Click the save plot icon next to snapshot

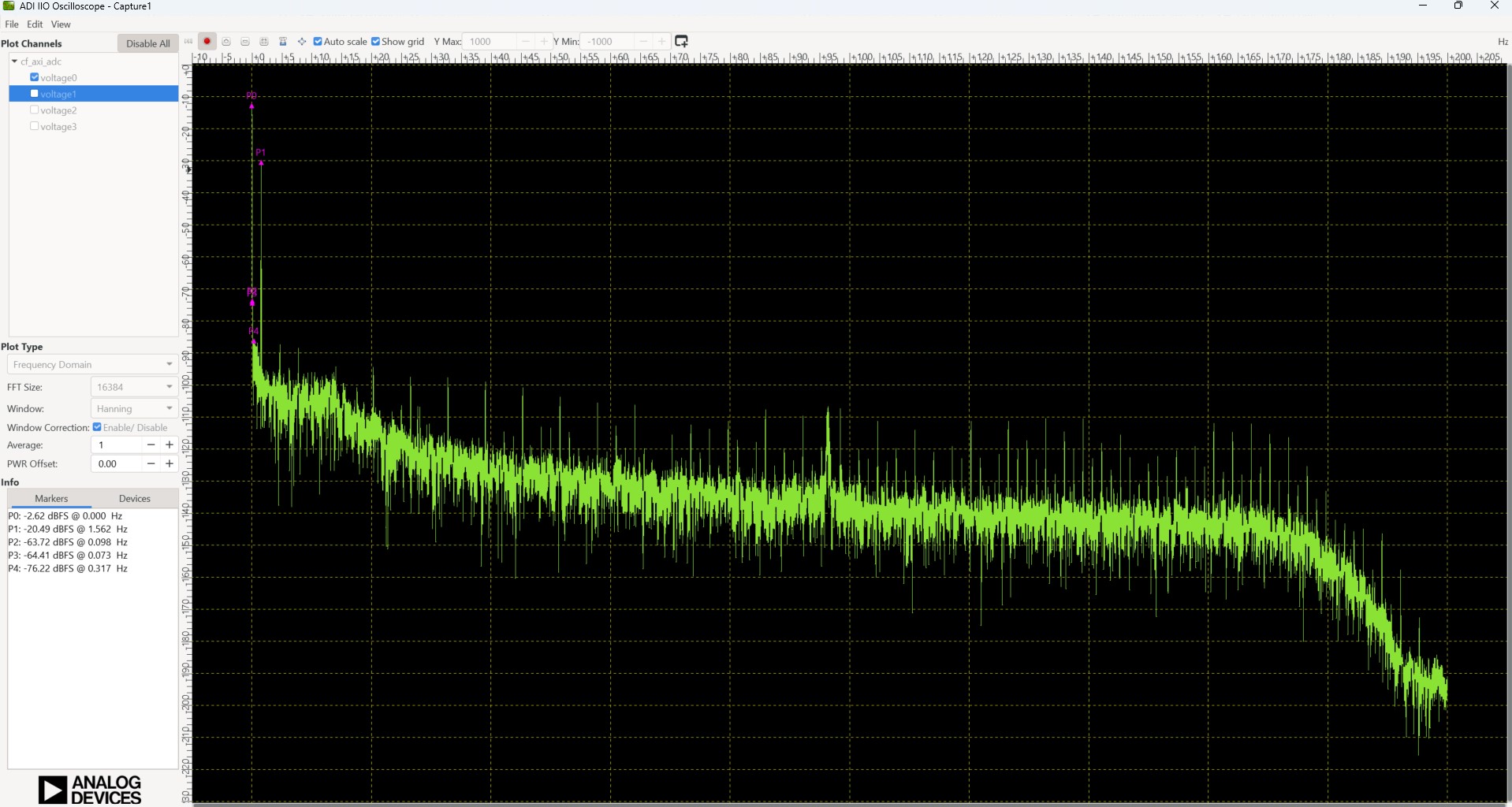245,42
